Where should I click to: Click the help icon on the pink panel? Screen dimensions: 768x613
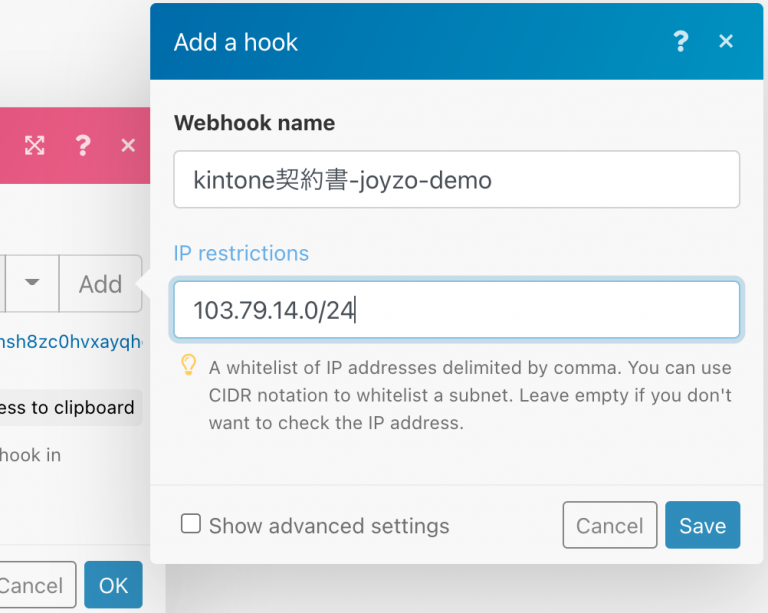coord(83,146)
